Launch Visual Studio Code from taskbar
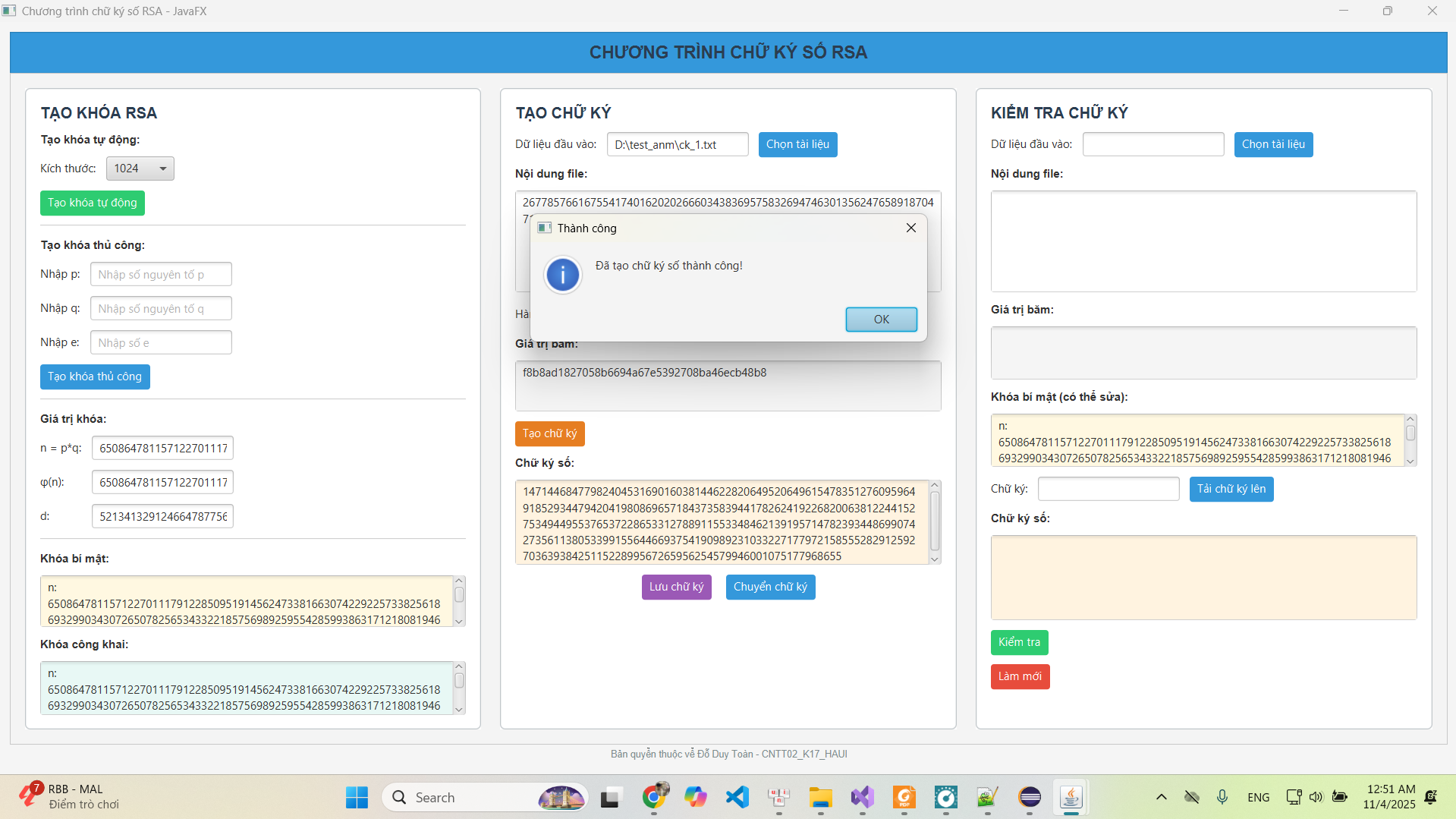Image resolution: width=1456 pixels, height=819 pixels. click(737, 797)
